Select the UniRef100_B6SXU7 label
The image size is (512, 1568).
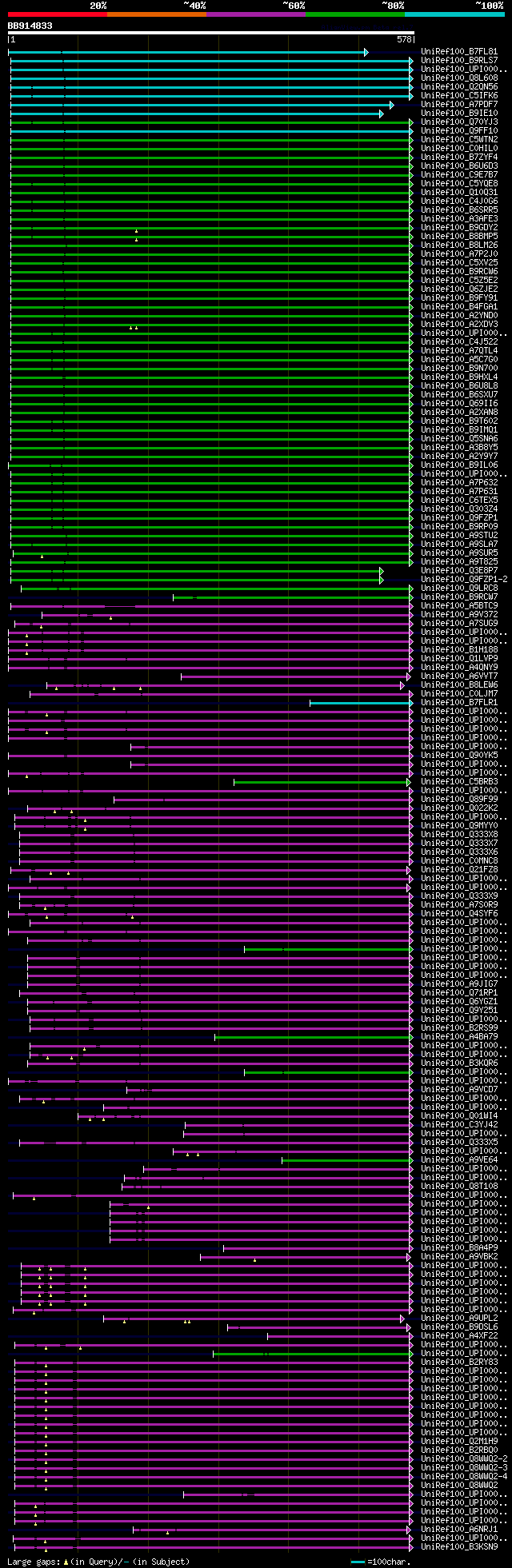click(x=459, y=395)
